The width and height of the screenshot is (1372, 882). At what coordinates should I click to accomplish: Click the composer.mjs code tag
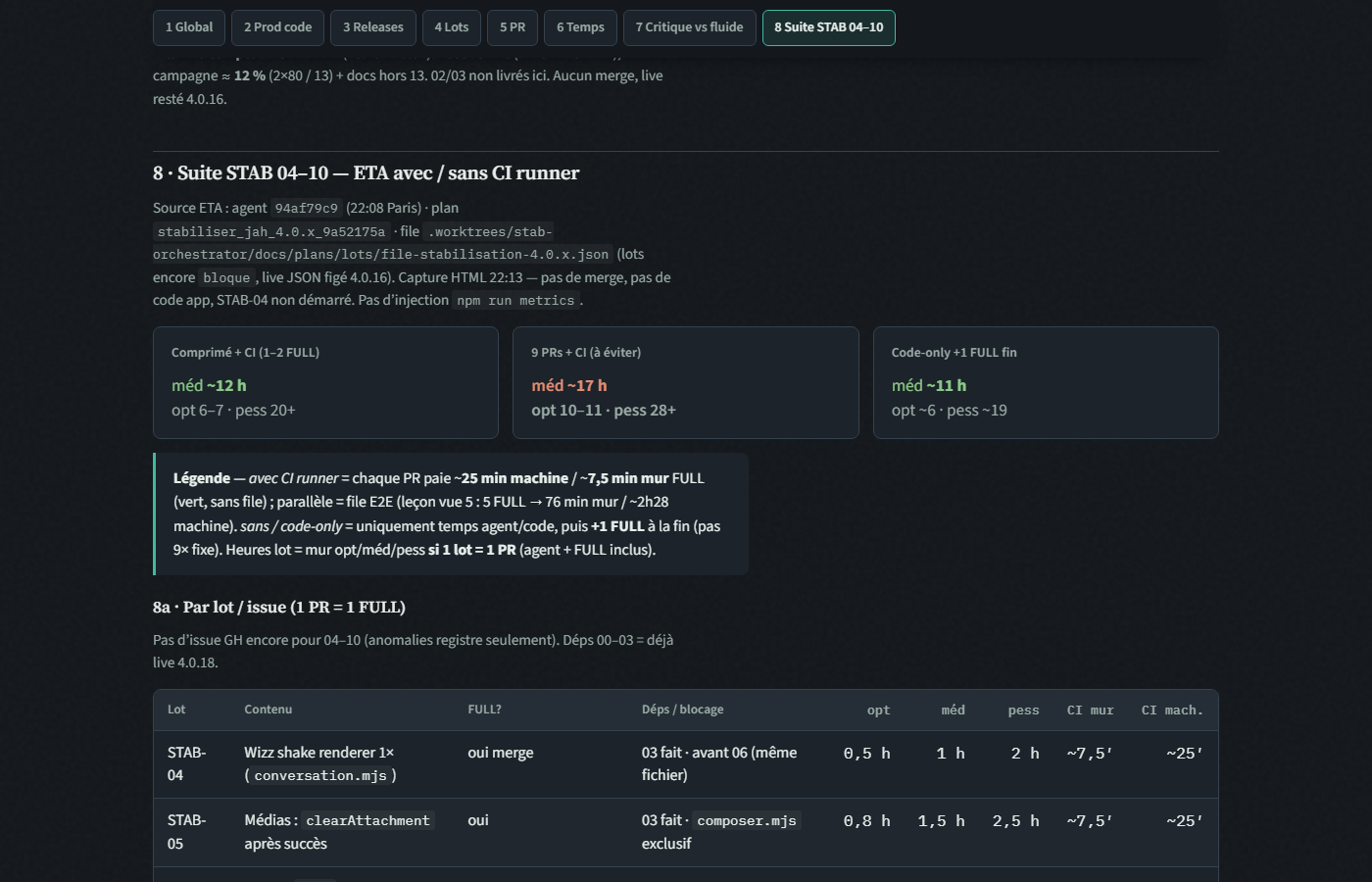747,820
